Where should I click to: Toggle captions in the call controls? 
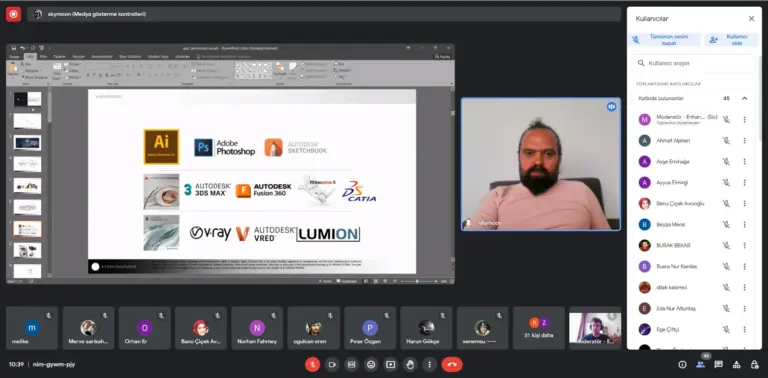coord(351,364)
